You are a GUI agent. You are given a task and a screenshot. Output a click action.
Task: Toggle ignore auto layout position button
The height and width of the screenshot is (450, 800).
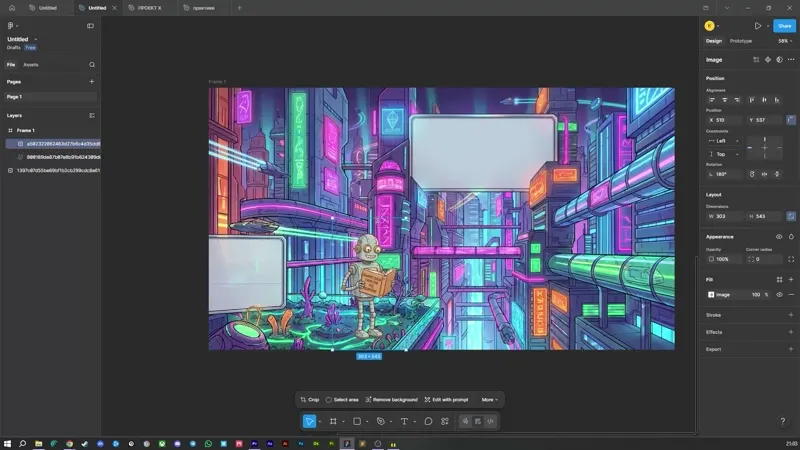point(791,120)
